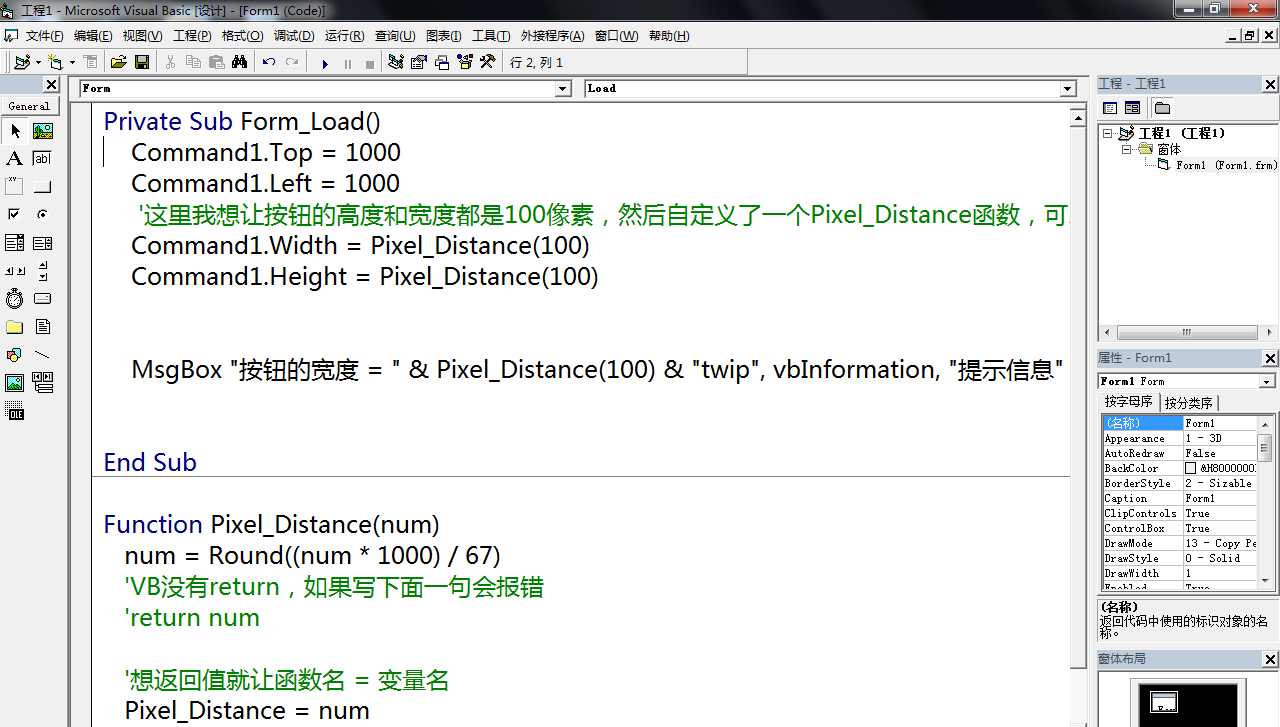Close the 属性 - Form1 properties panel

pyautogui.click(x=1270, y=358)
